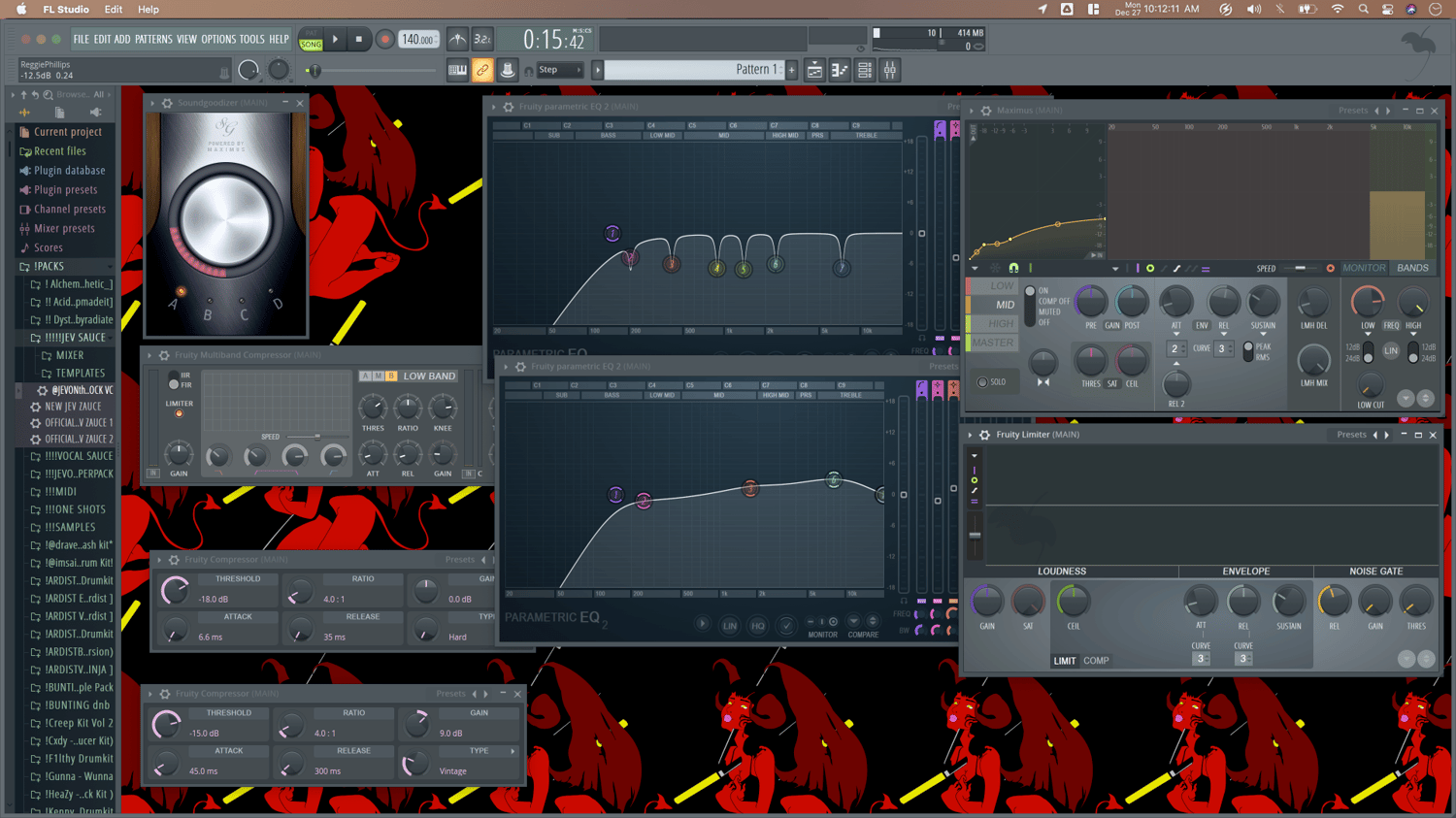Open Maximus SUSTAIN dropdown arrow
The height and width of the screenshot is (818, 1456).
point(1263,334)
